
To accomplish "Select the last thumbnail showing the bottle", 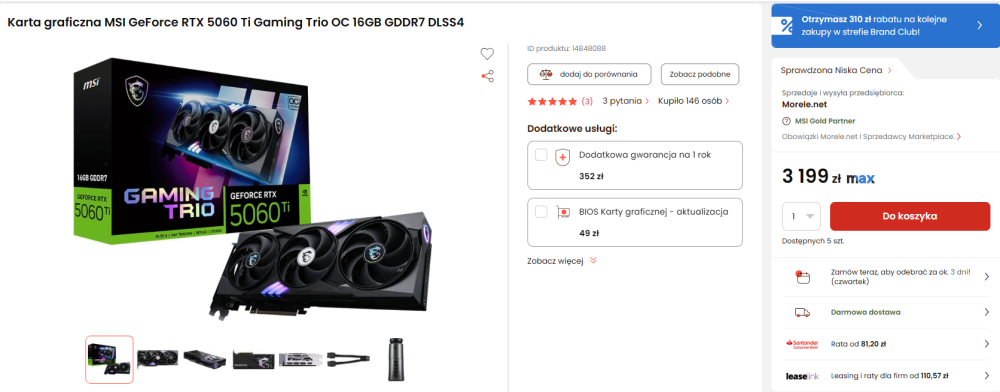I will coord(396,359).
